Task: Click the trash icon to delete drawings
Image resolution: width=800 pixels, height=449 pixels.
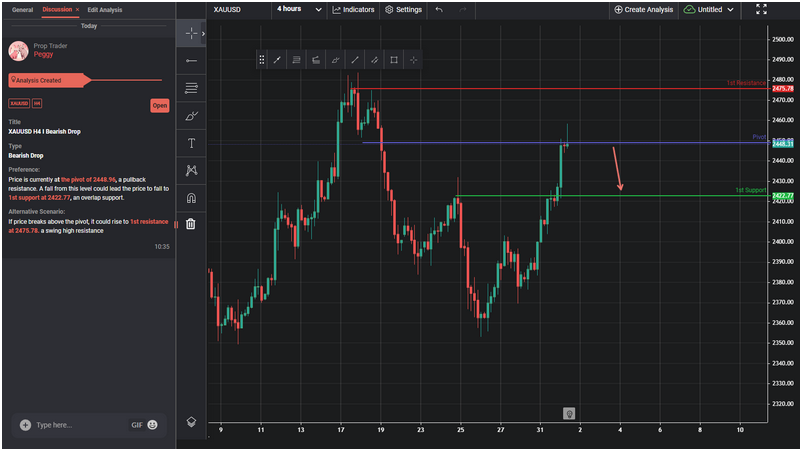Action: (x=191, y=224)
